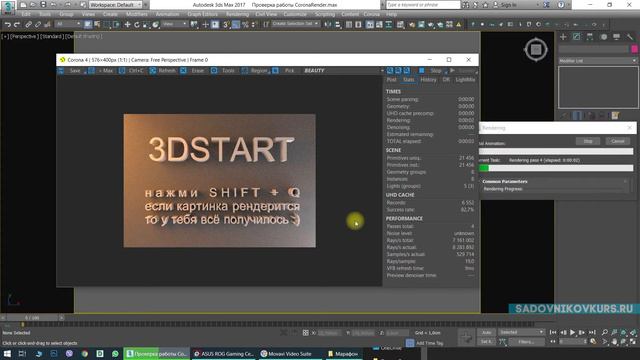Image resolution: width=640 pixels, height=360 pixels.
Task: Switch to the Post tab in Corona VFB
Action: (391, 80)
